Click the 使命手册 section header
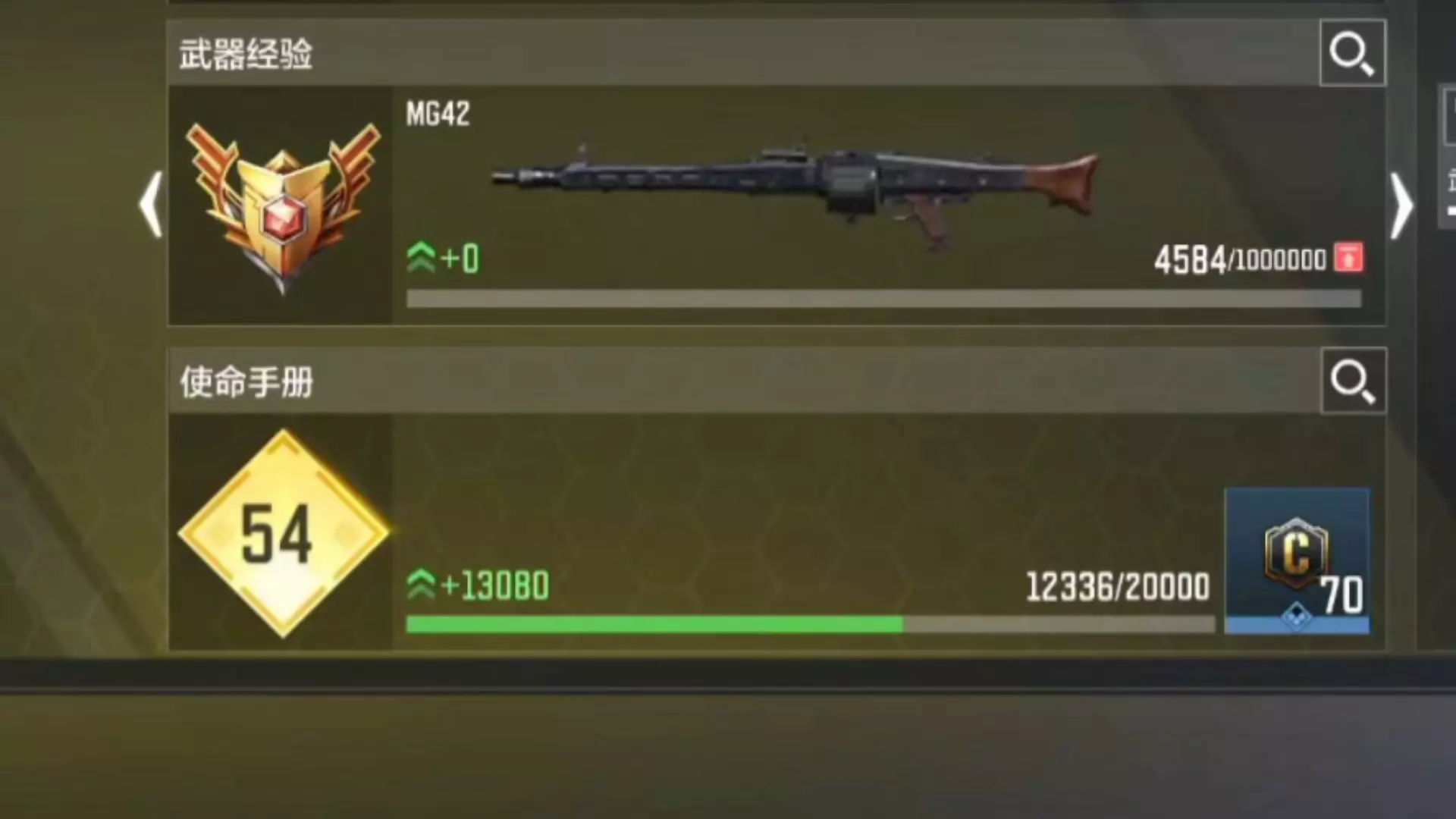Screen dimensions: 1456x819 pyautogui.click(x=246, y=382)
